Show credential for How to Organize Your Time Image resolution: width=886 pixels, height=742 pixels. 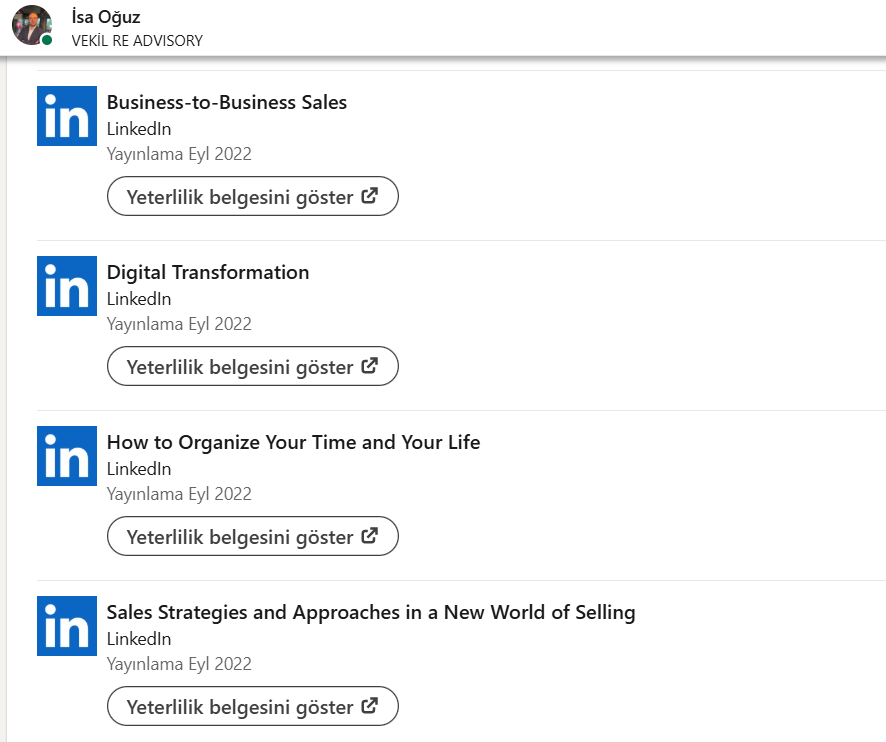pyautogui.click(x=252, y=537)
